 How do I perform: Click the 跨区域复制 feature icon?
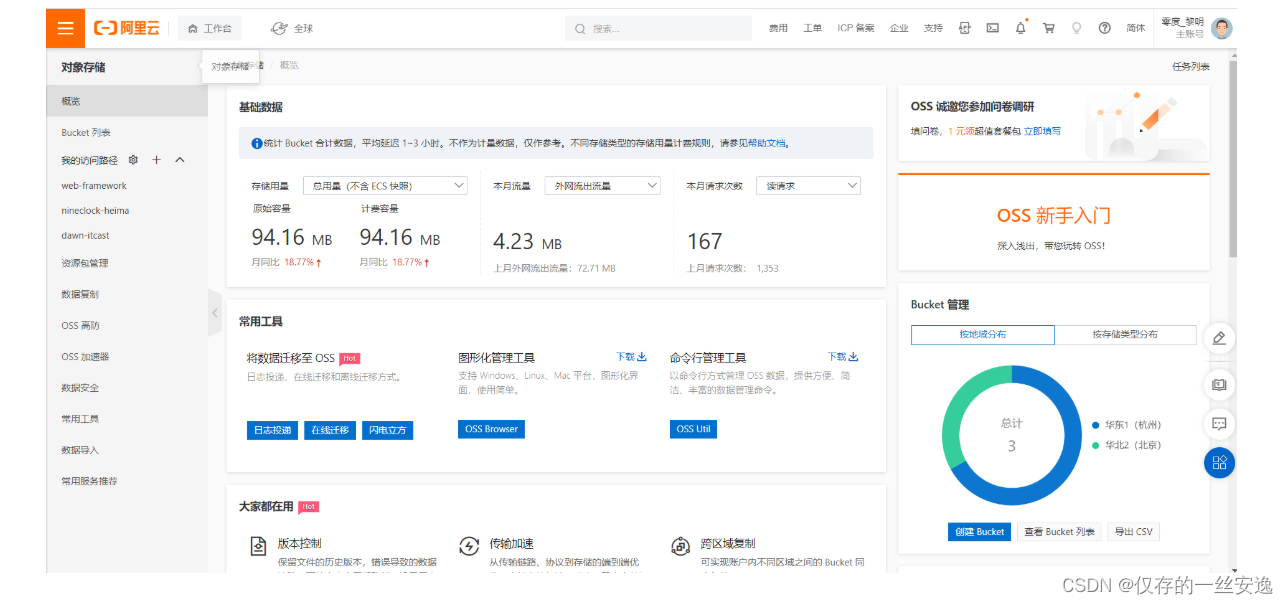click(x=680, y=546)
